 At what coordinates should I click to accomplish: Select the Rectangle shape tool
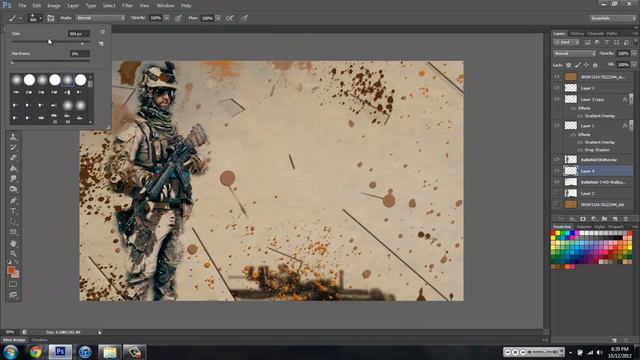(x=13, y=232)
